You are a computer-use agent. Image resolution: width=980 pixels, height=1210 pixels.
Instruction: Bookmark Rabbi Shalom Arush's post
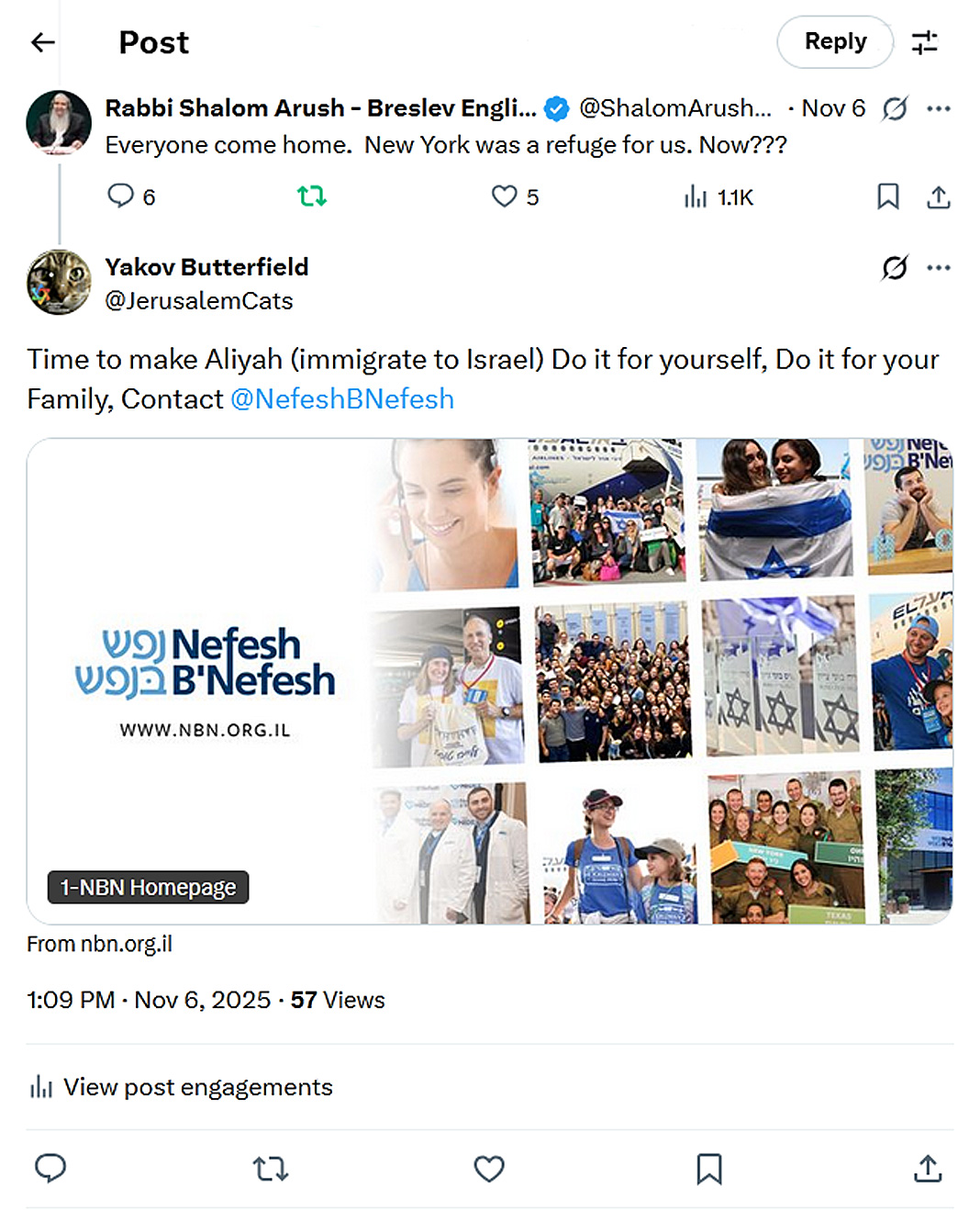pyautogui.click(x=887, y=197)
